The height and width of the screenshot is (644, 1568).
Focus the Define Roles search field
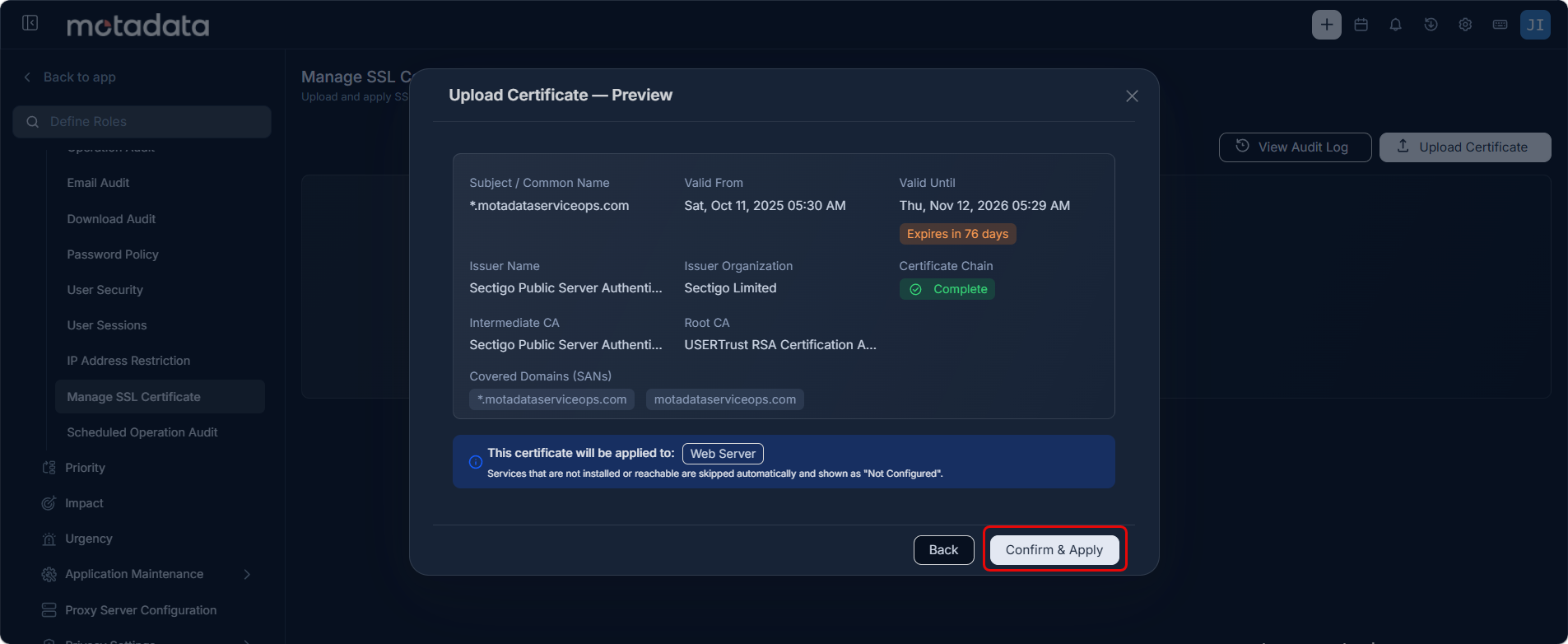point(142,122)
